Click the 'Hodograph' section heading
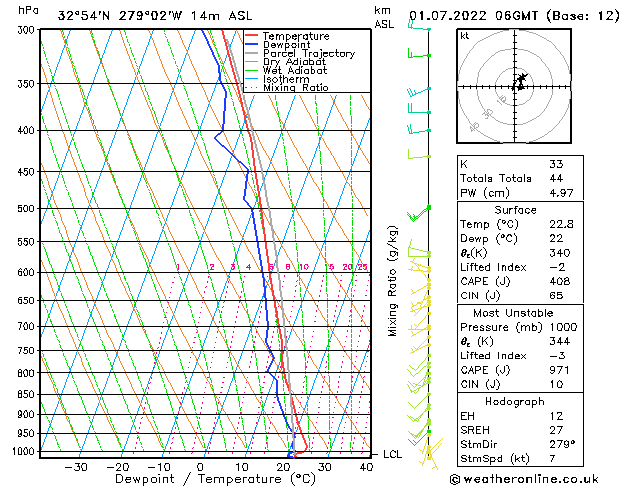Image resolution: width=629 pixels, height=486 pixels. coord(515,402)
